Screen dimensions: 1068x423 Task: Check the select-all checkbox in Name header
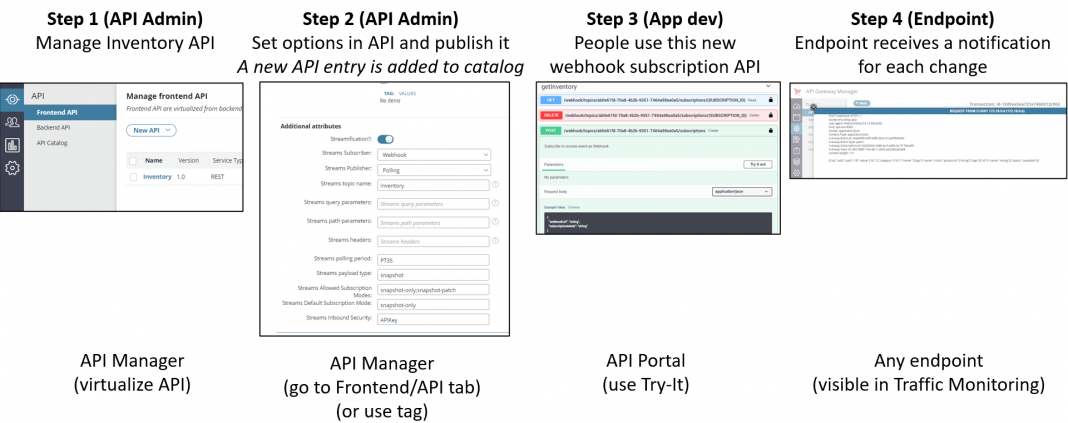[133, 160]
